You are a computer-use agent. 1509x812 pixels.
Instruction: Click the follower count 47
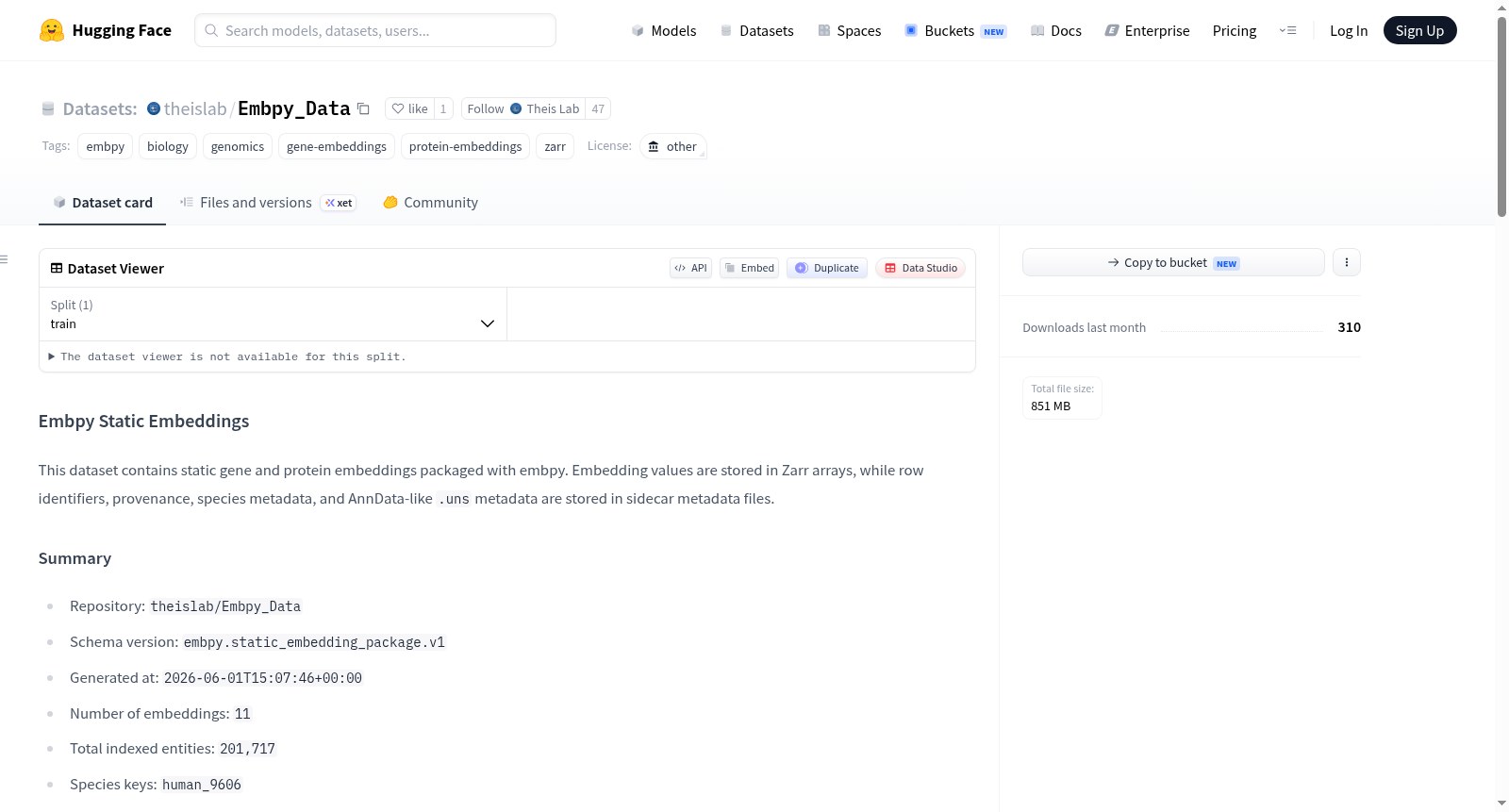point(598,108)
